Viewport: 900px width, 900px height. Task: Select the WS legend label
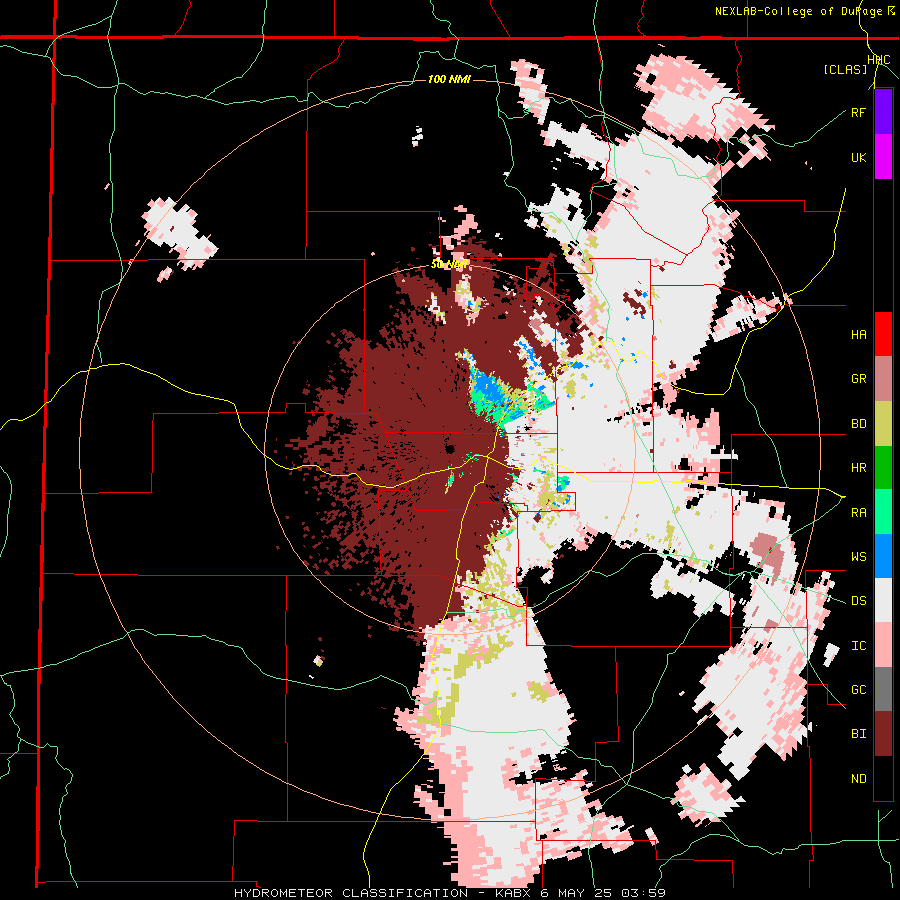pyautogui.click(x=858, y=557)
